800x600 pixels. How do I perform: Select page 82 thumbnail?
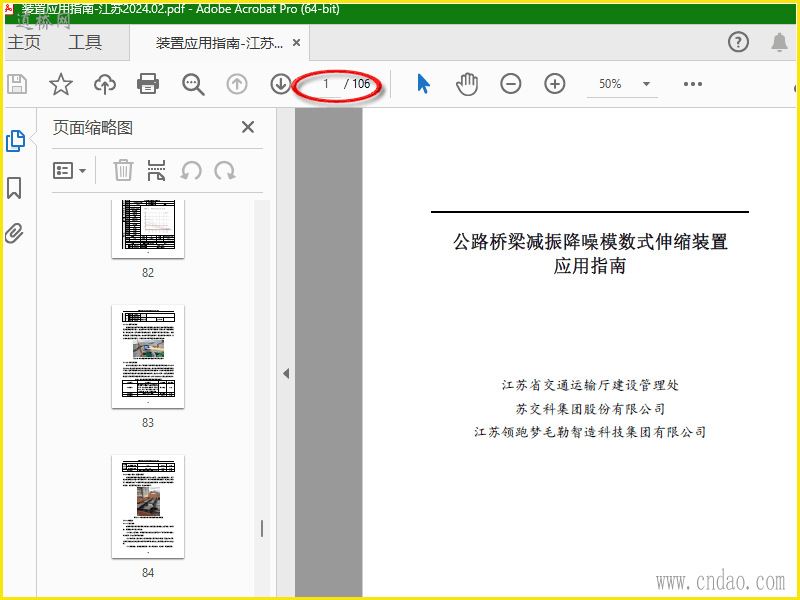click(148, 229)
